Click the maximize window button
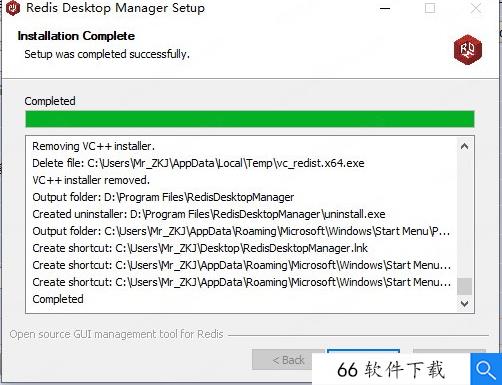502x385 pixels. click(430, 8)
